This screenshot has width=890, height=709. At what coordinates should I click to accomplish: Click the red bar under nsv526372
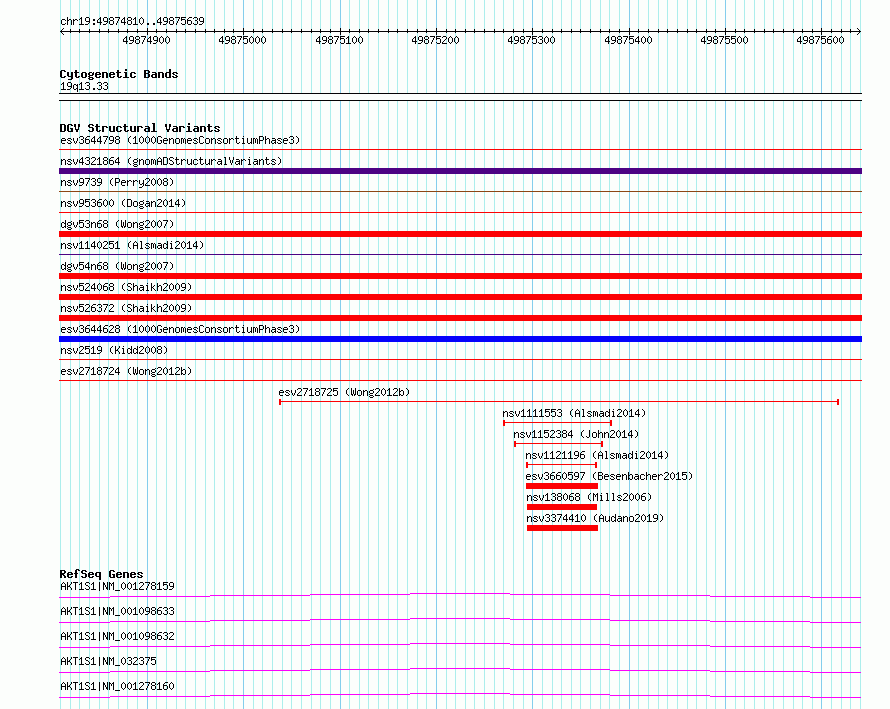(x=460, y=318)
